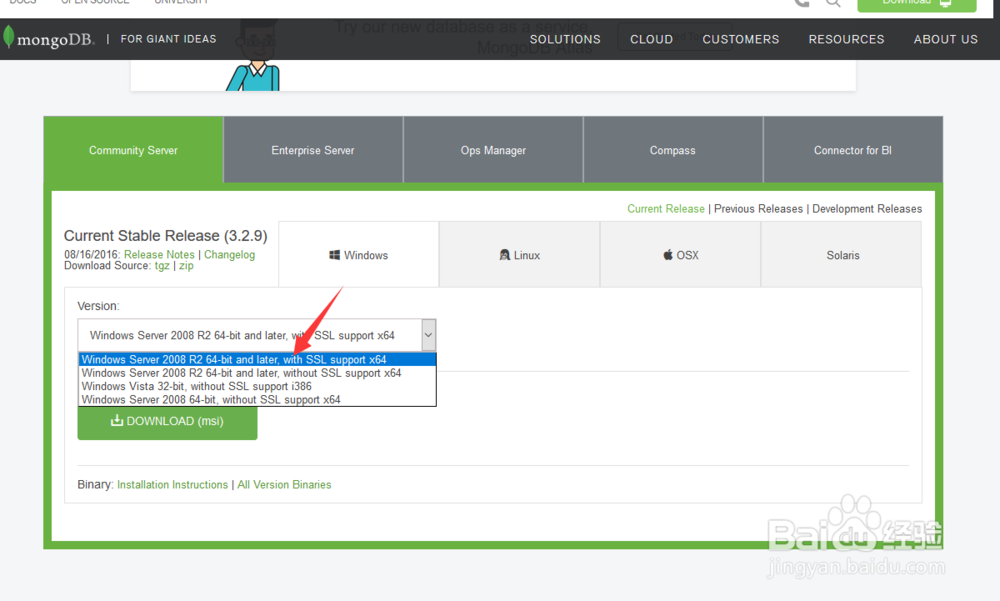Choose '2008 R2 64-bit without SSL support x64'
The image size is (1000, 601).
[x=257, y=373]
